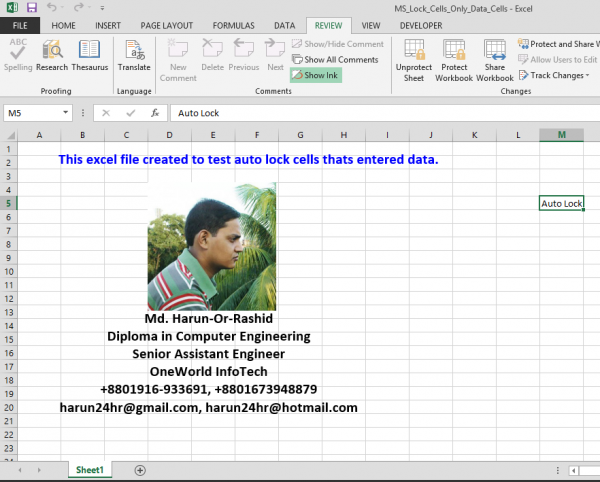Click the horizontal scrollbar at bottom
This screenshot has height=482, width=600.
(590, 470)
